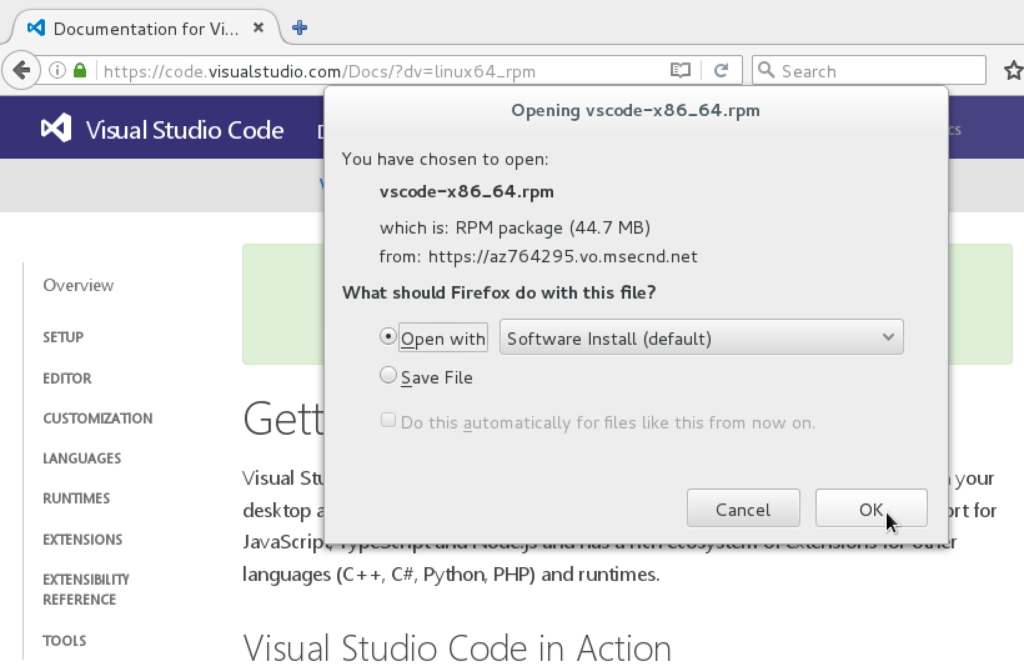Expand the LANGUAGES section in sidebar

click(x=82, y=458)
